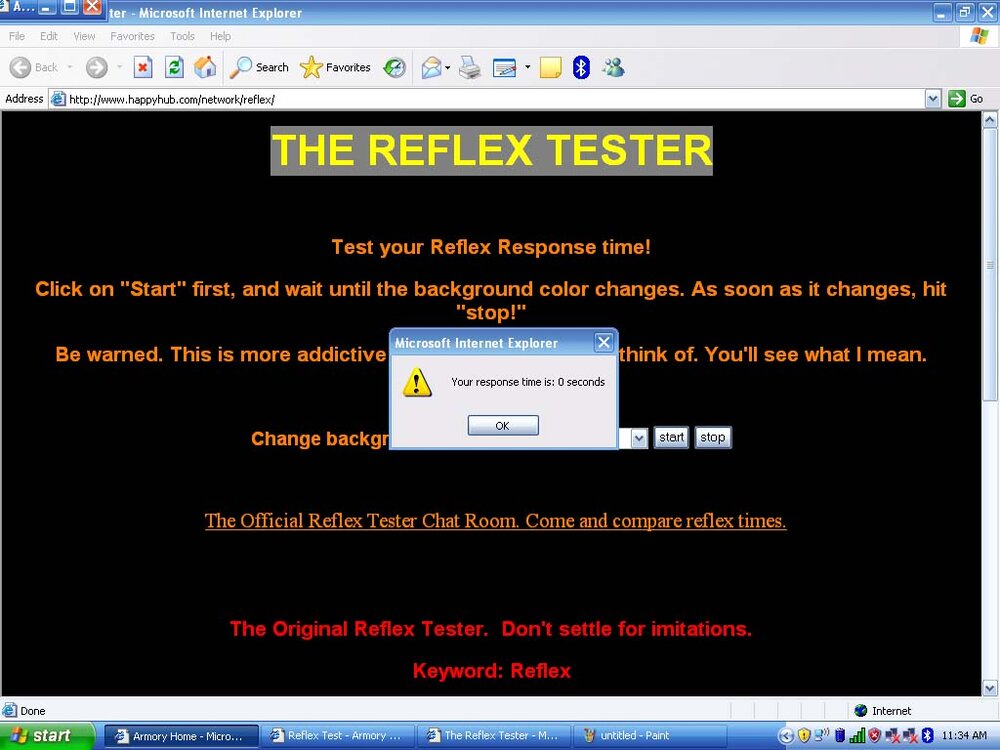The height and width of the screenshot is (750, 1000).
Task: Open the Messenger people icon
Action: tap(614, 67)
